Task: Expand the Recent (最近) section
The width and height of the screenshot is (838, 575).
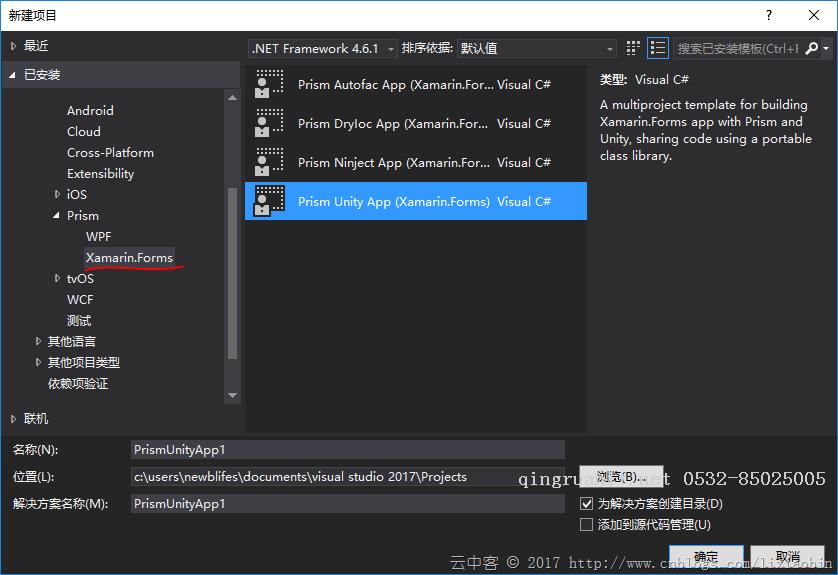Action: pos(13,46)
